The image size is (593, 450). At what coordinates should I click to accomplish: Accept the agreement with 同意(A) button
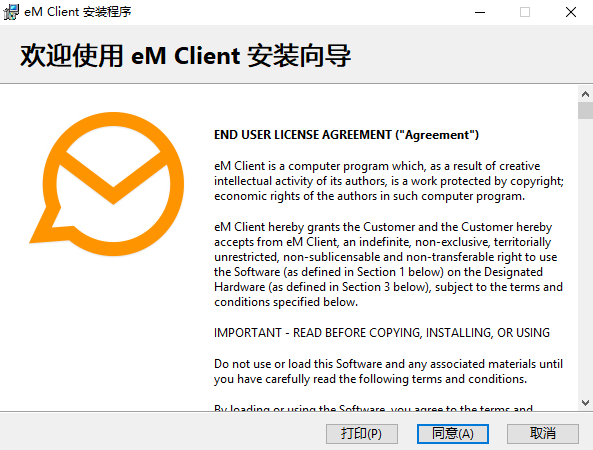(x=453, y=433)
